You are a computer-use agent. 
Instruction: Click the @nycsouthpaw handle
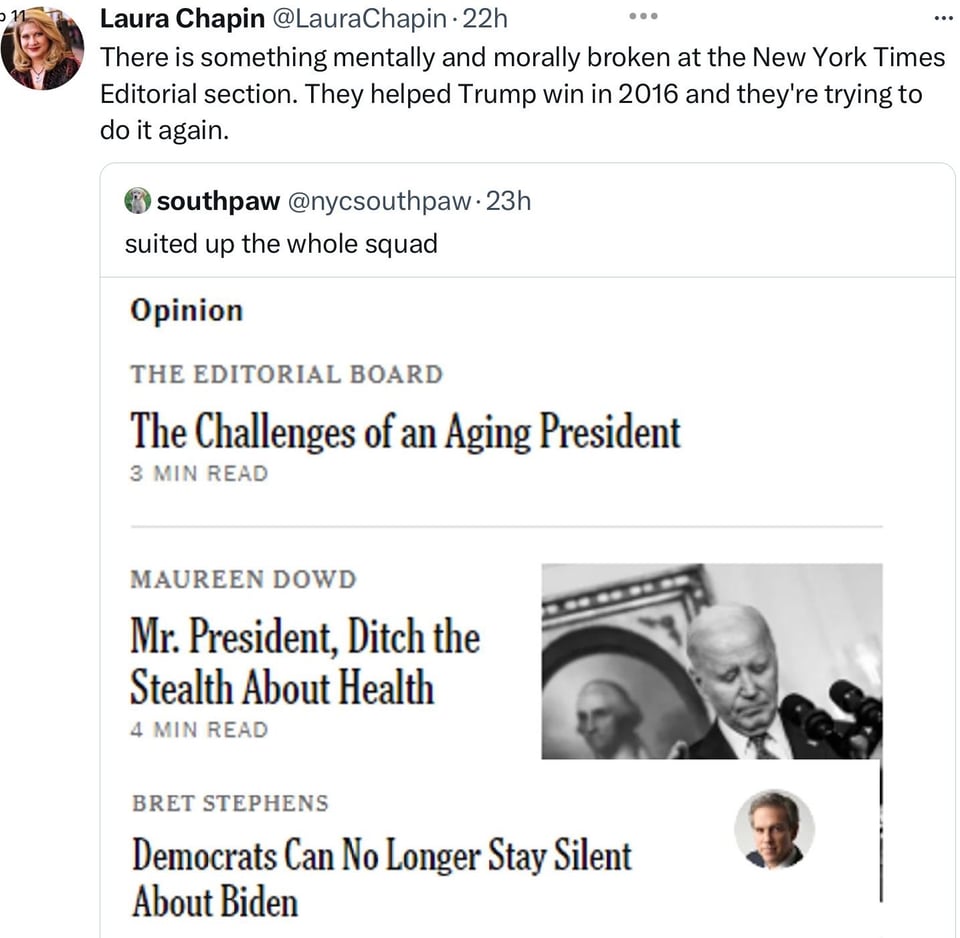click(x=378, y=201)
